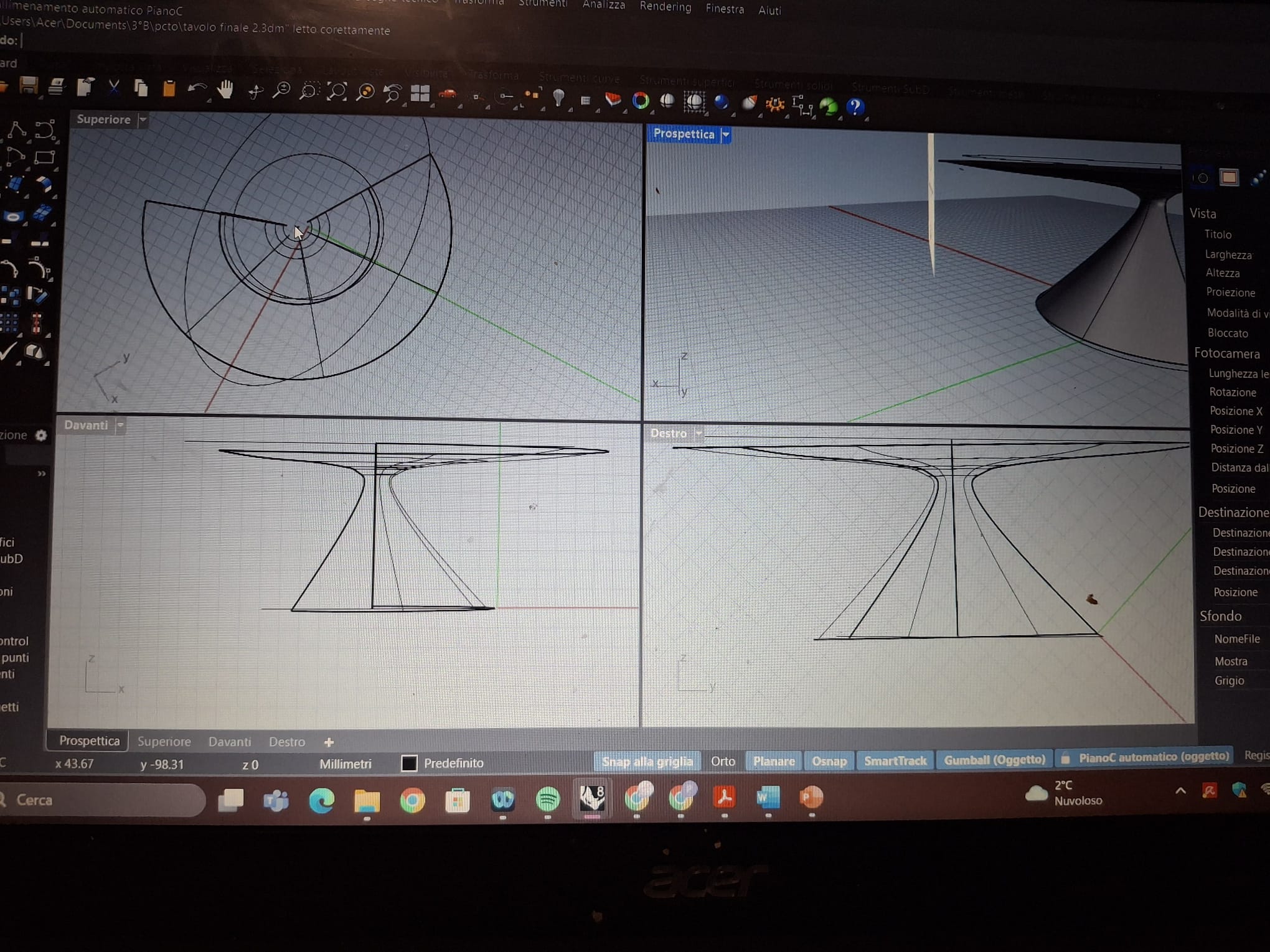Open the Aiuti menu
This screenshot has width=1270, height=952.
coord(769,10)
